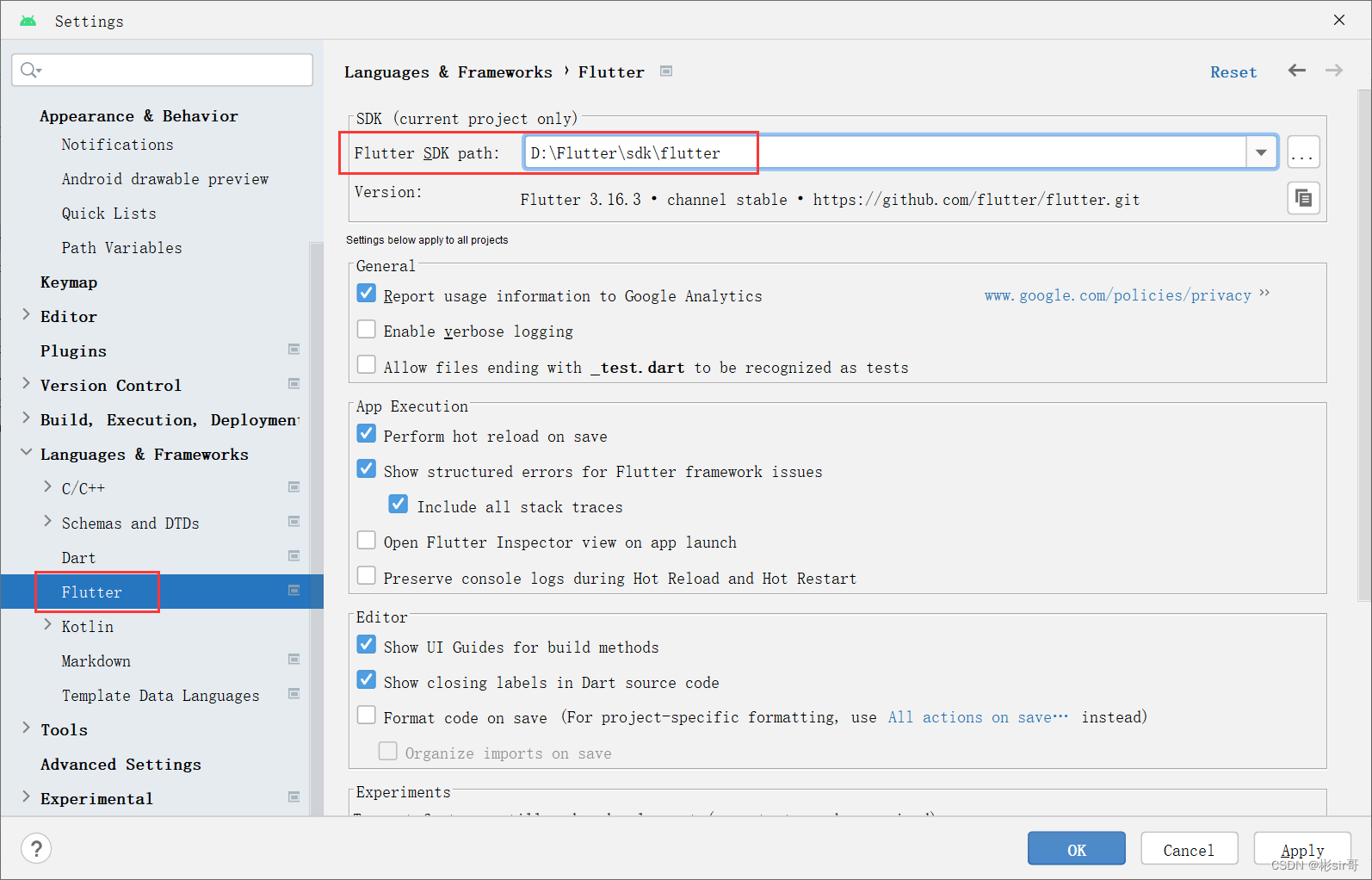This screenshot has height=880, width=1372.
Task: Click the settings tree vertical scrollbar
Action: pyautogui.click(x=316, y=528)
